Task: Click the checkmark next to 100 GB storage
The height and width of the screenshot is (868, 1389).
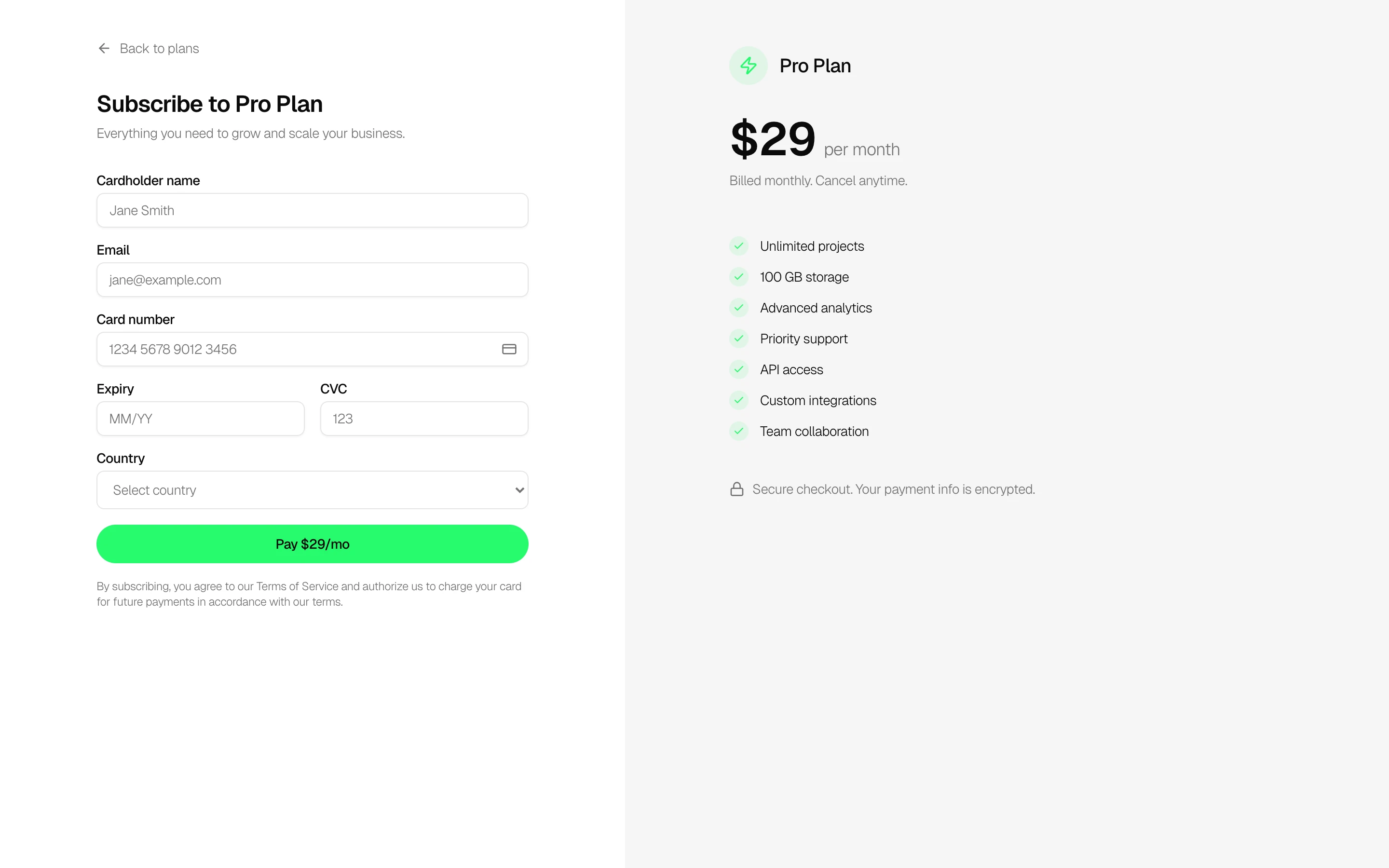Action: click(x=739, y=277)
